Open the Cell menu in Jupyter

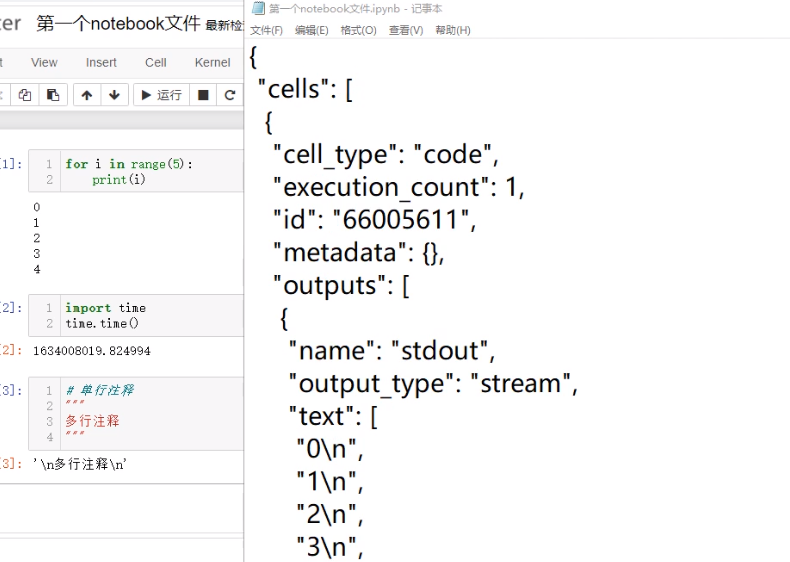click(156, 63)
